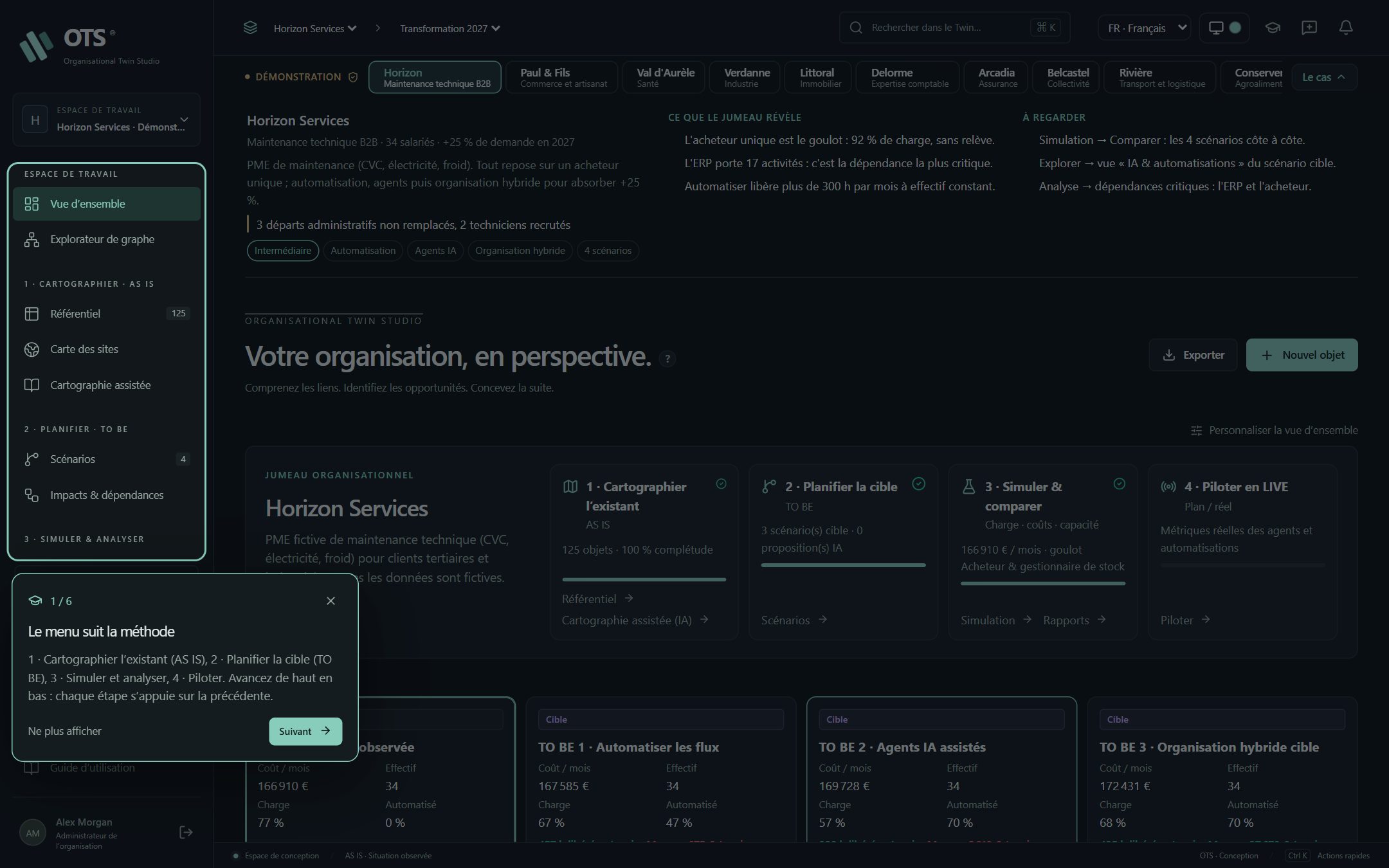This screenshot has height=868, width=1389.
Task: Click the Explorateur de graphe icon
Action: coord(32,240)
